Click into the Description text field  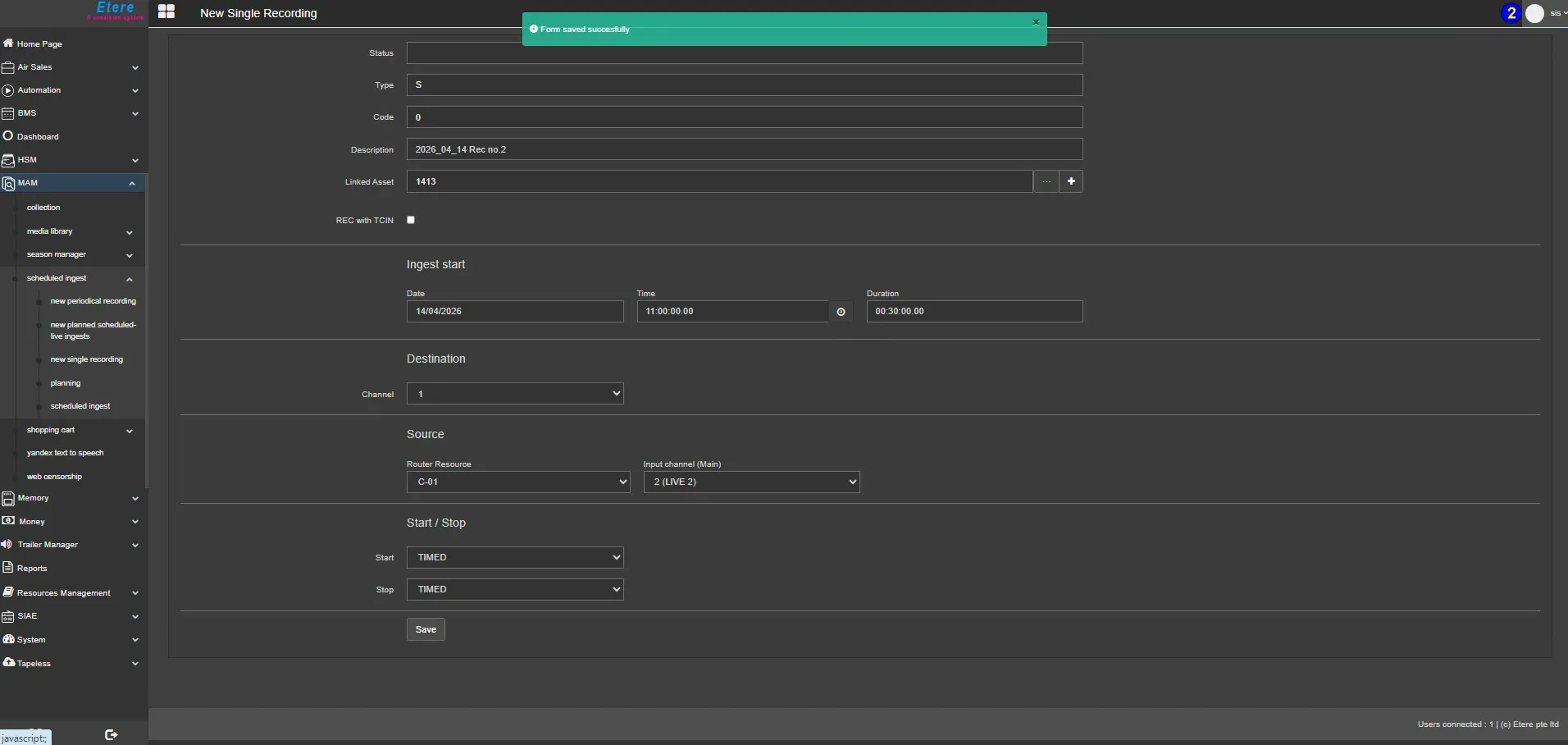coord(744,149)
